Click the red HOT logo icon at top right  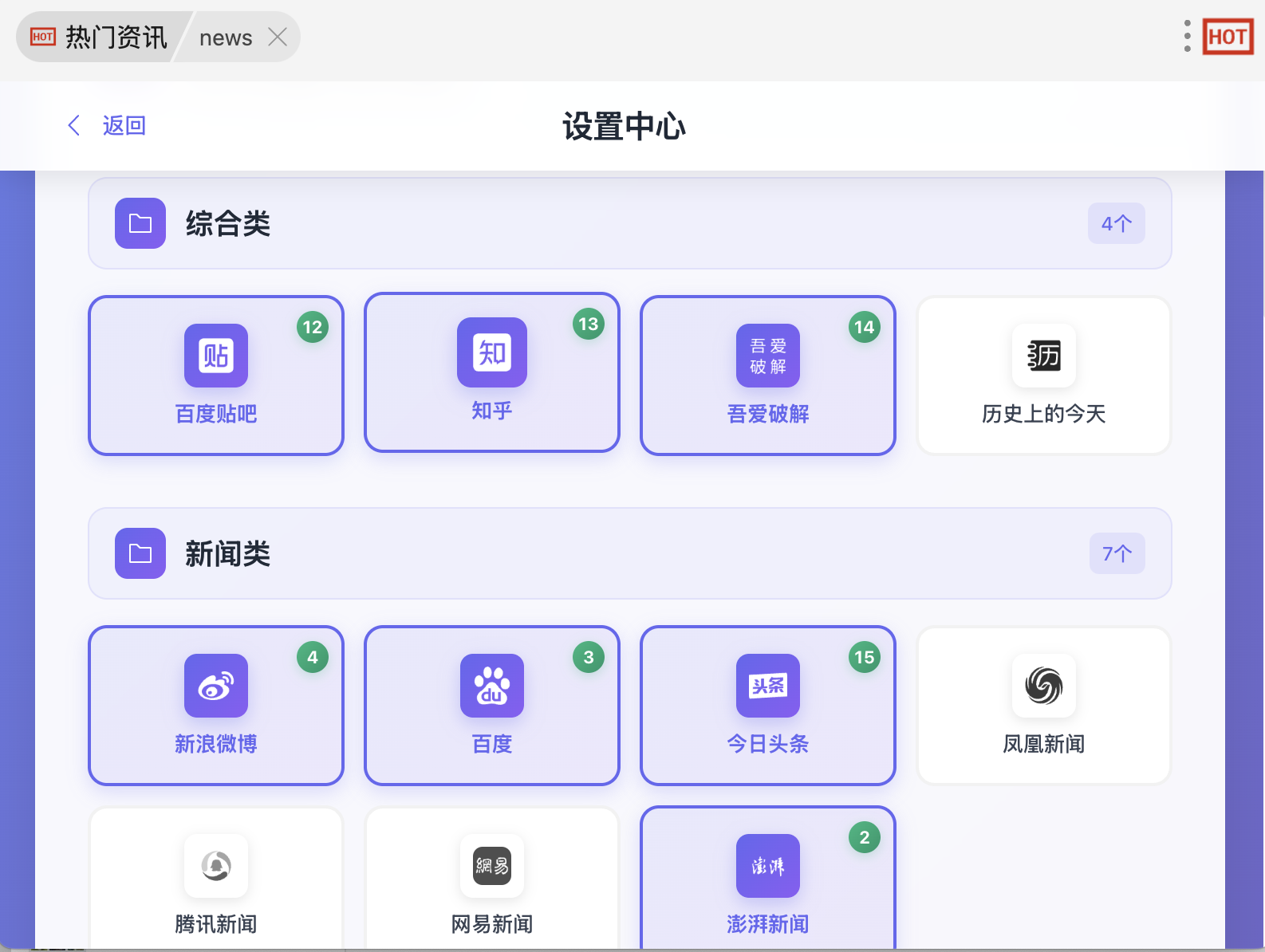click(1228, 37)
